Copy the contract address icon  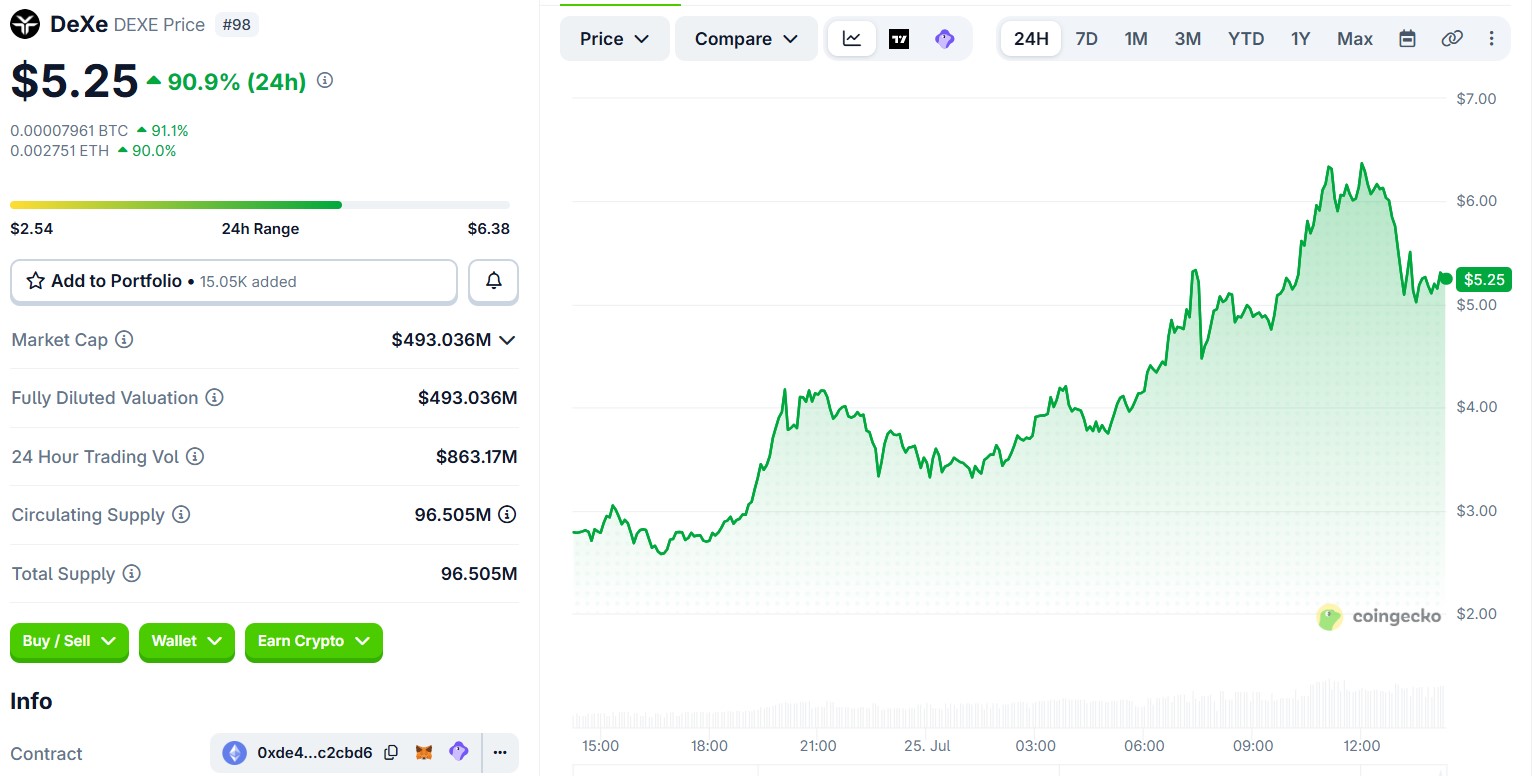point(391,752)
